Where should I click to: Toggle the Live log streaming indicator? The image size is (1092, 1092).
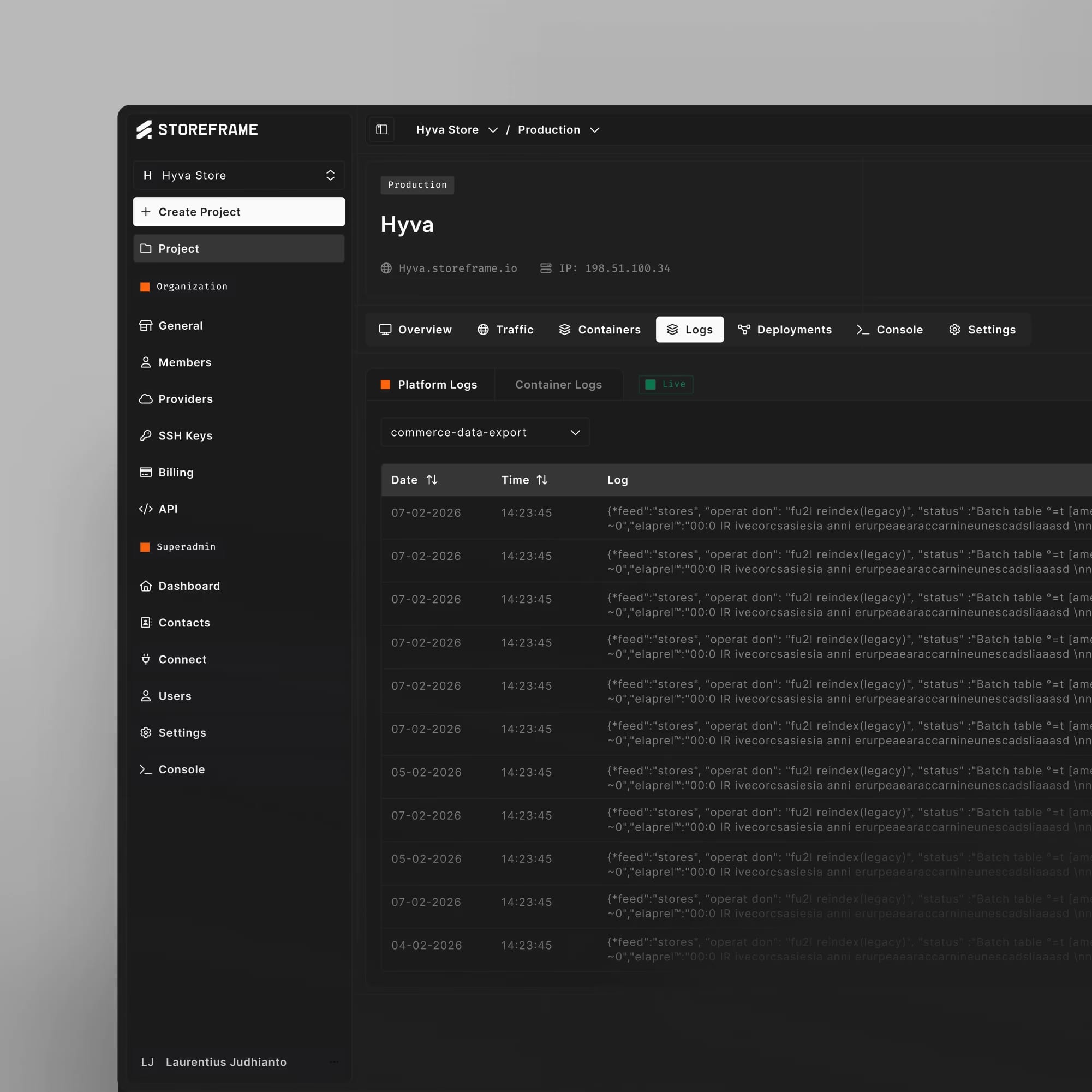(x=665, y=384)
